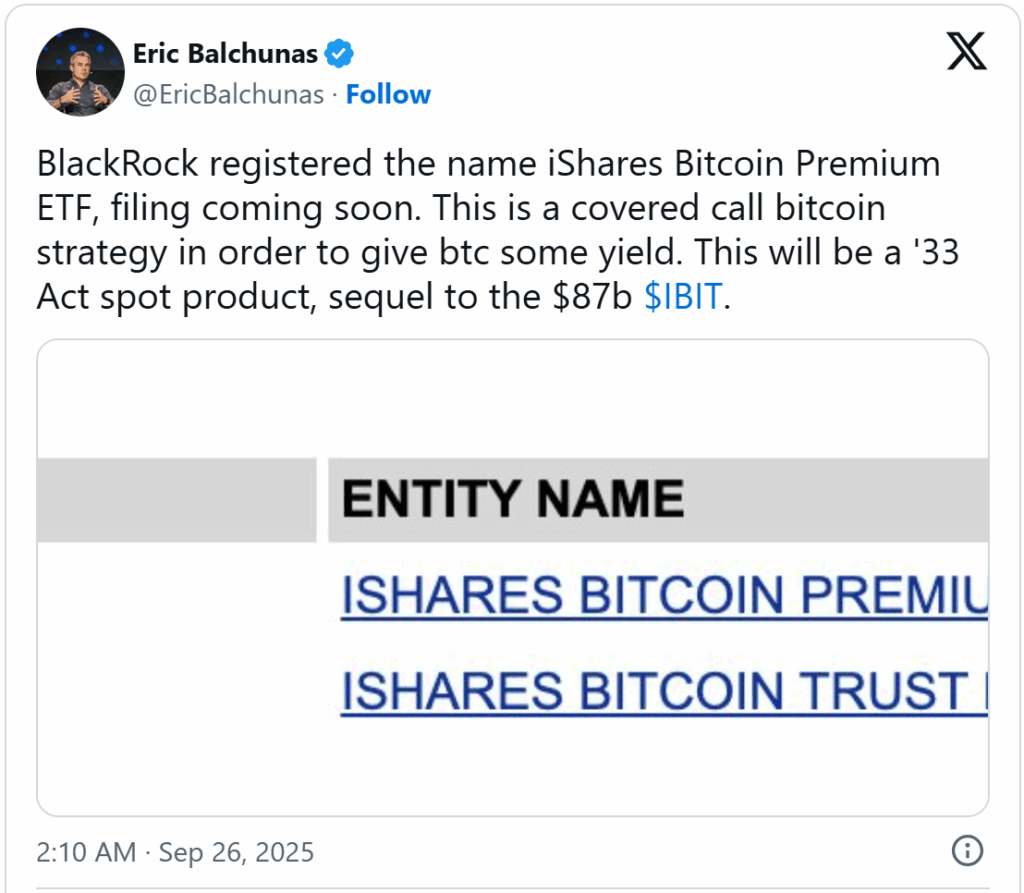Screen dimensions: 1024x893
Task: Open the info icon beside the timestamp
Action: pyautogui.click(x=965, y=851)
